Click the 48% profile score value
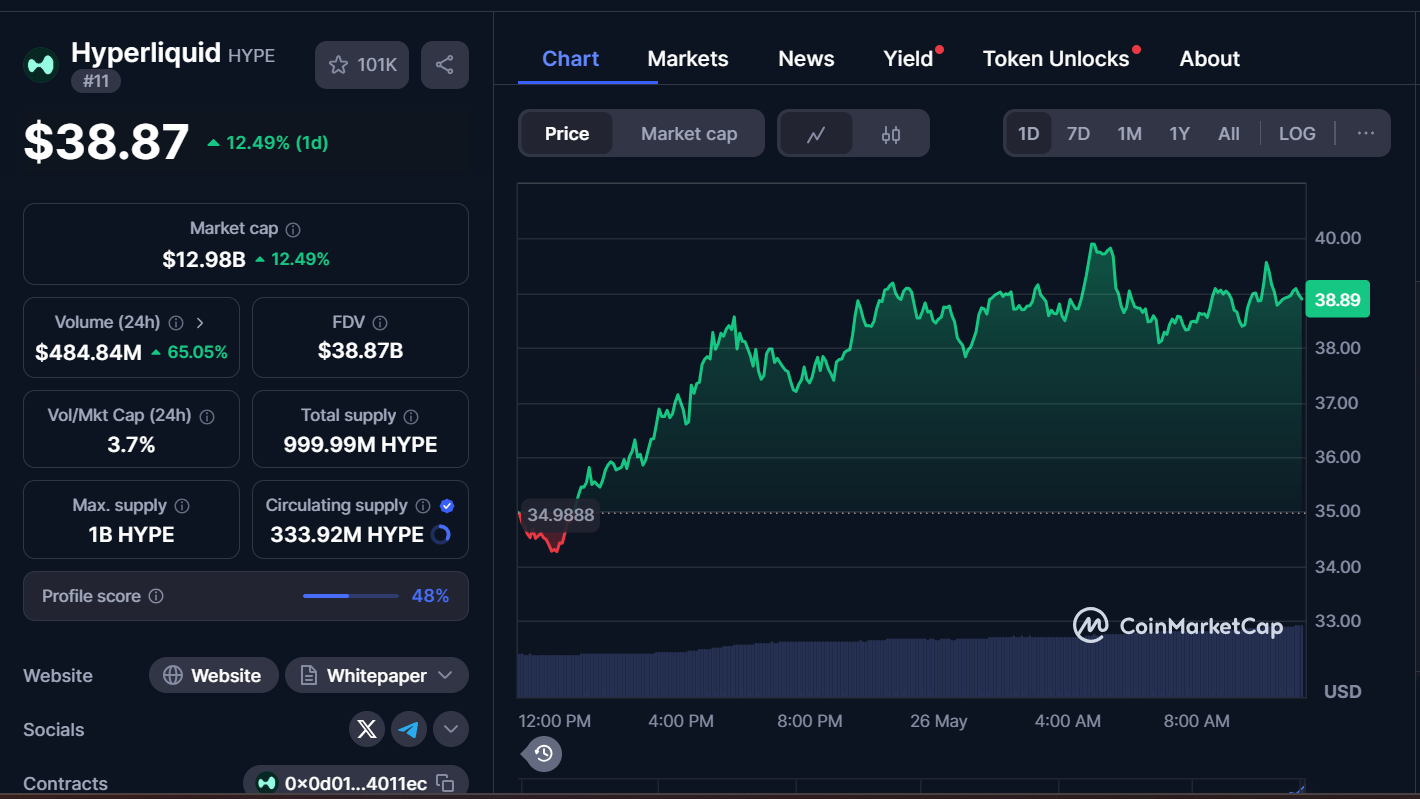The image size is (1420, 799). (x=430, y=596)
